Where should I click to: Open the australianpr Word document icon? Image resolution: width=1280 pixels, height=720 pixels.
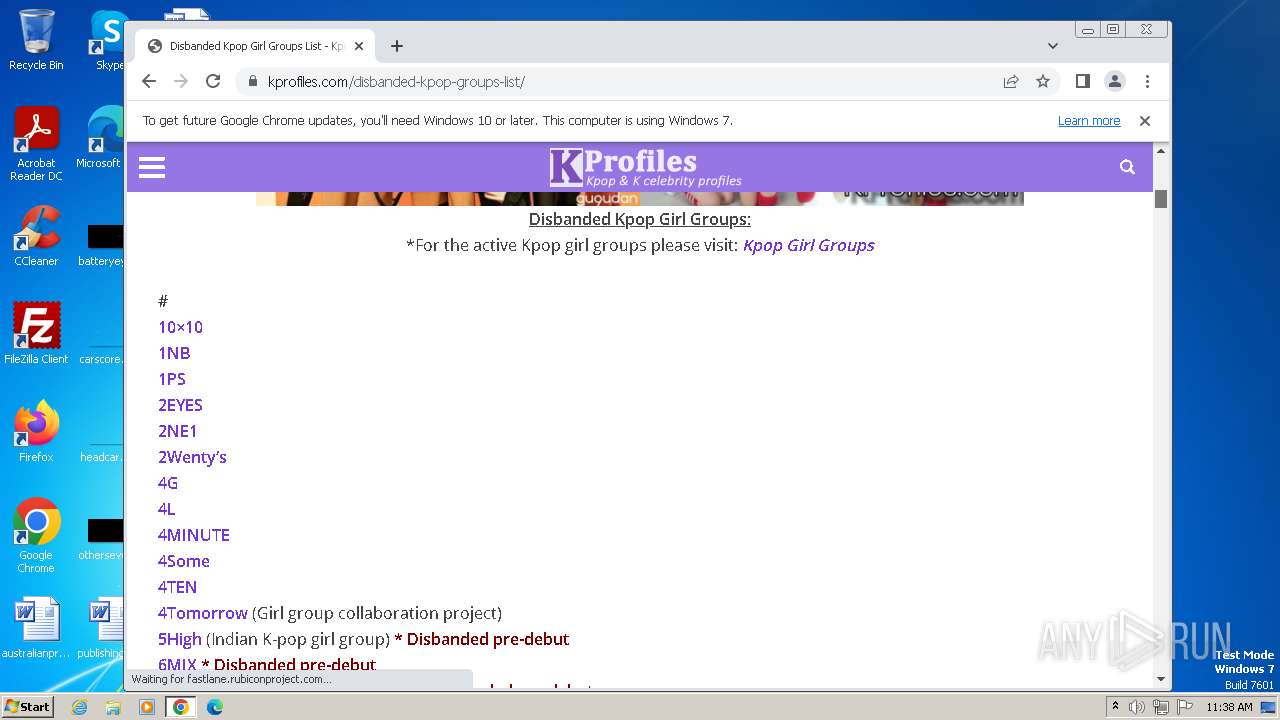tap(36, 628)
